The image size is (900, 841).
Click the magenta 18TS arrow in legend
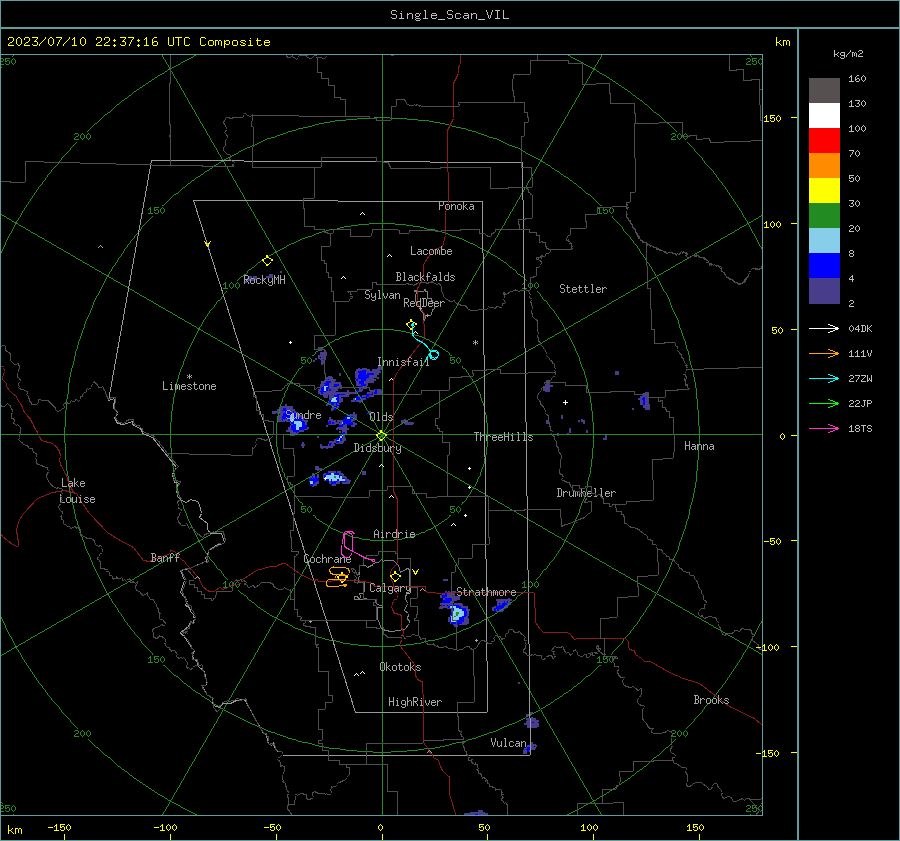click(x=824, y=428)
